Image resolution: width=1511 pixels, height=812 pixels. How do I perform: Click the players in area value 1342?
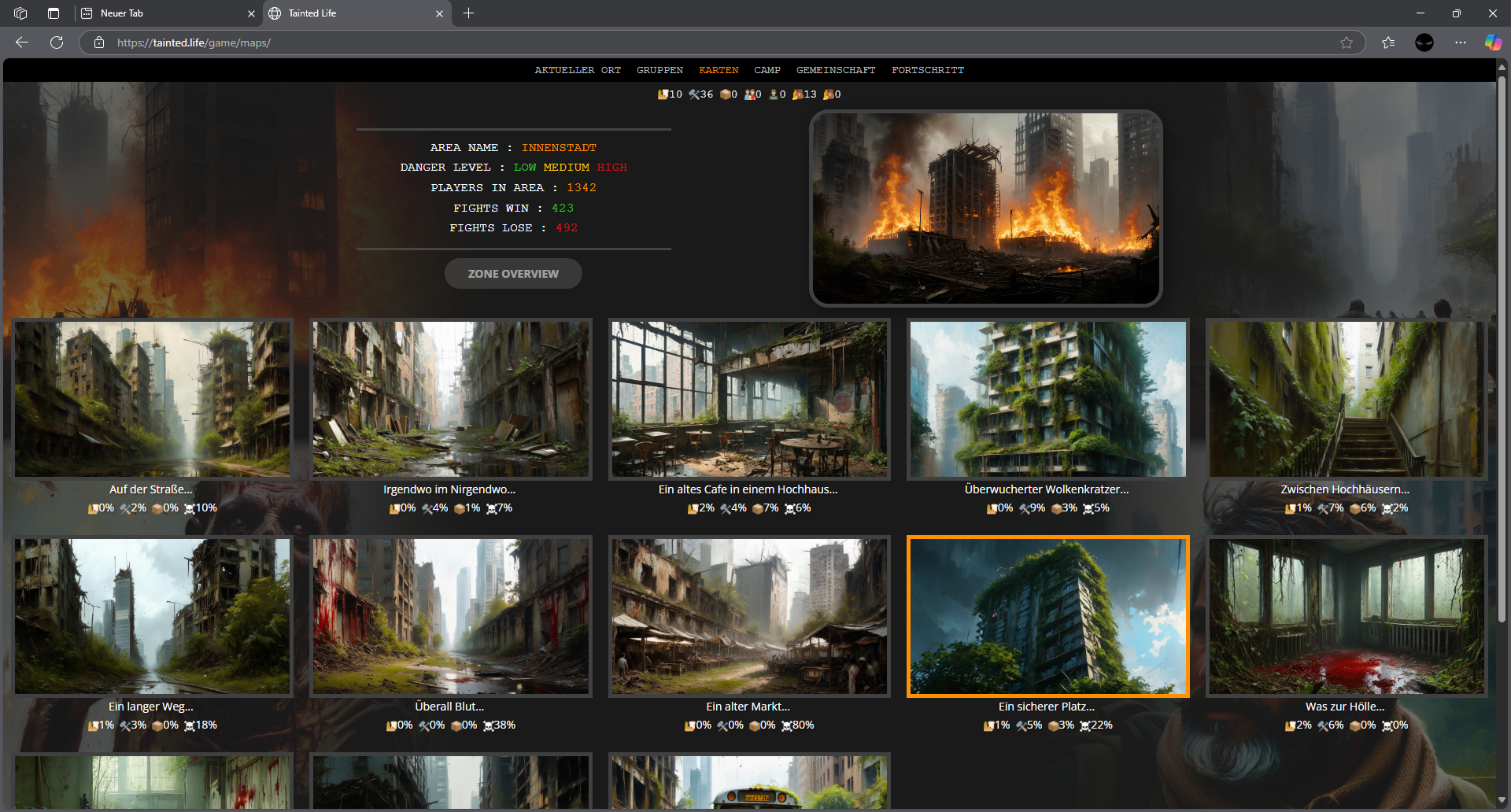click(582, 187)
